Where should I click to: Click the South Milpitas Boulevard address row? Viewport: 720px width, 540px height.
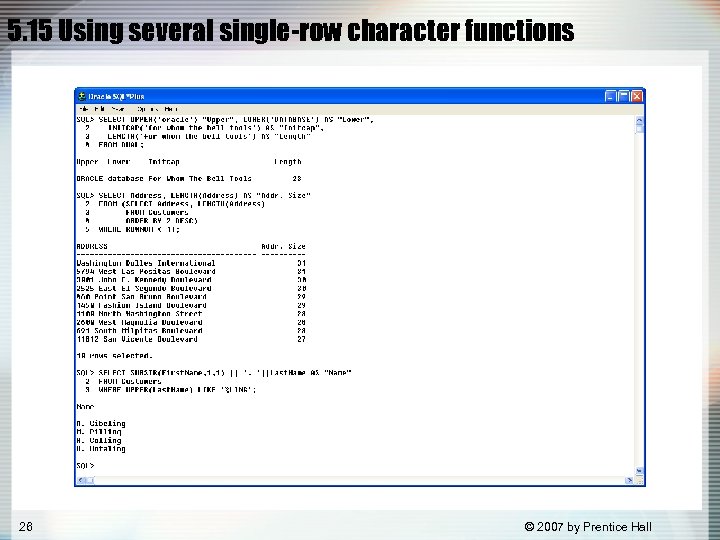(x=191, y=331)
